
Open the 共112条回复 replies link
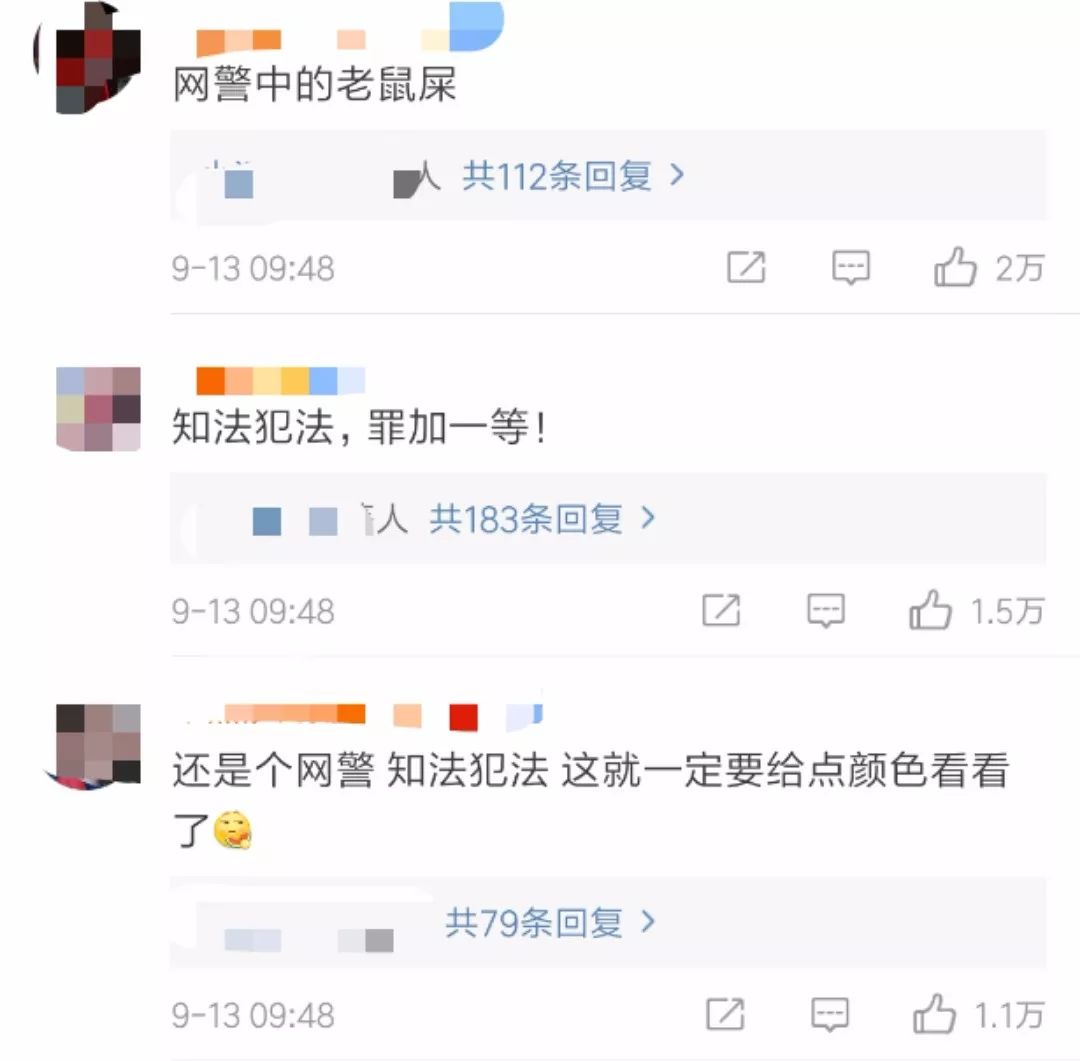point(557,176)
